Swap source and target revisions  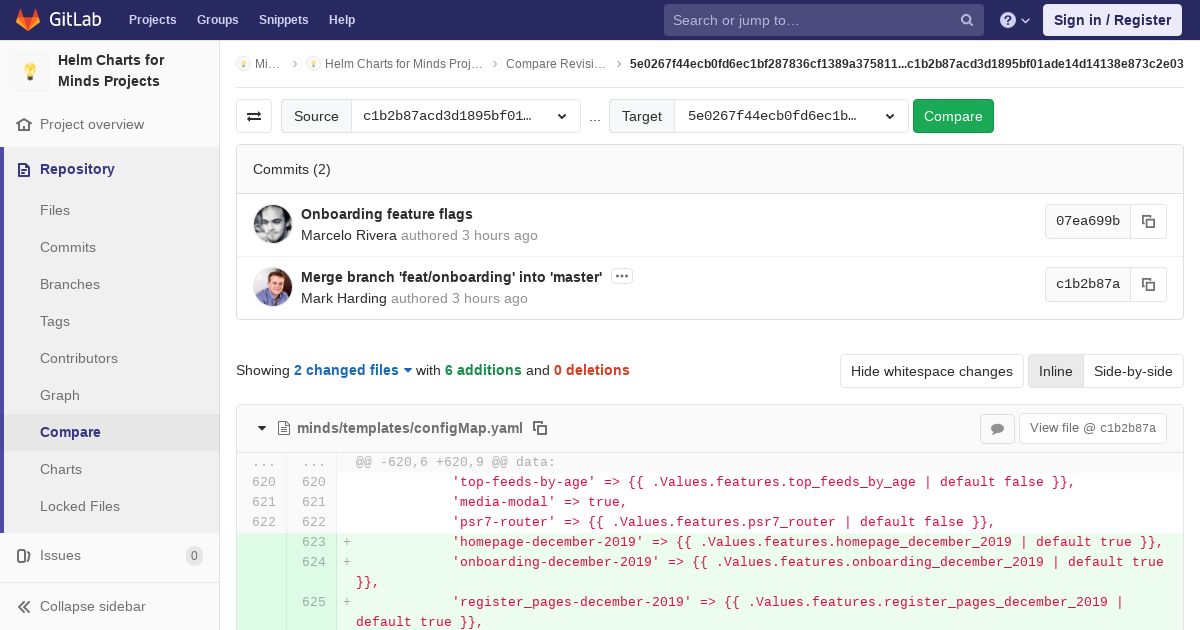(x=254, y=116)
